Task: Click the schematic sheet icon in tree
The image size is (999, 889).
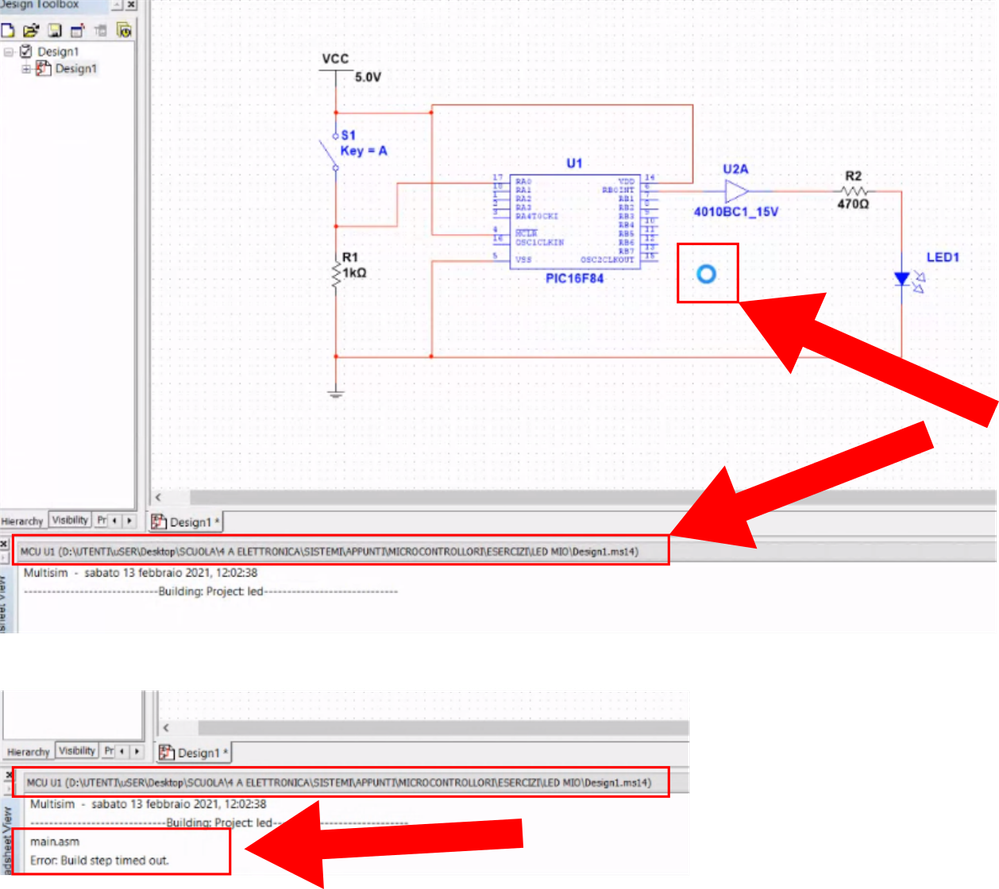Action: 43,68
